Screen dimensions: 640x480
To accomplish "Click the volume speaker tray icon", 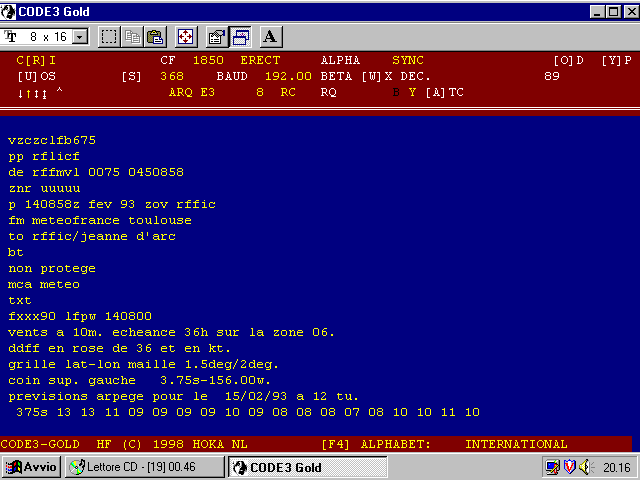I will click(585, 467).
